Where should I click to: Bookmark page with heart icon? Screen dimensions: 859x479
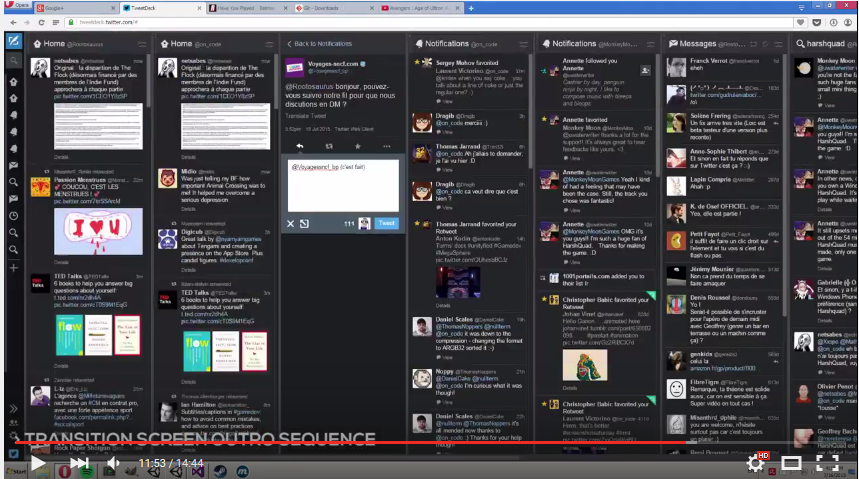800,22
